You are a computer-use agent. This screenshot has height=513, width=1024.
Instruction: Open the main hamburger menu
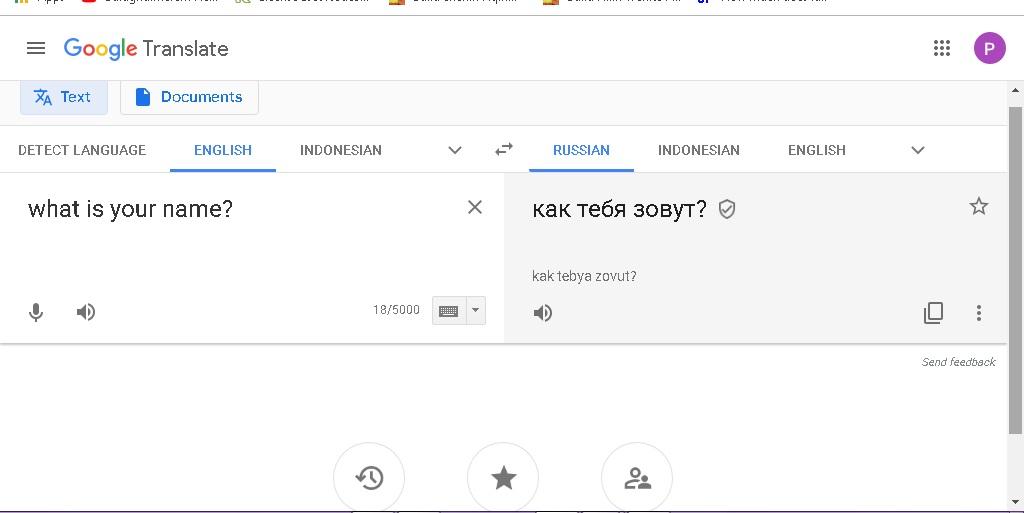36,48
